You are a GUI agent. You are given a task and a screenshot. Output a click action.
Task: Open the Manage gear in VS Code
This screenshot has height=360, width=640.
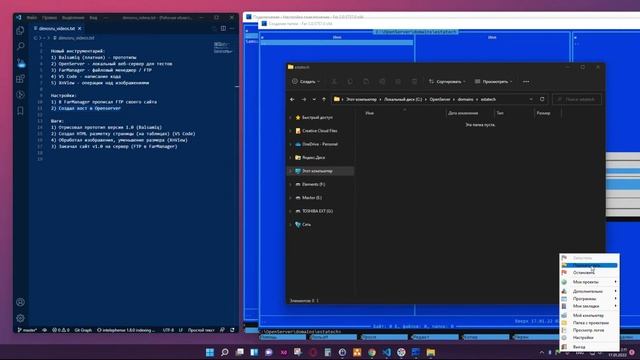coord(20,318)
